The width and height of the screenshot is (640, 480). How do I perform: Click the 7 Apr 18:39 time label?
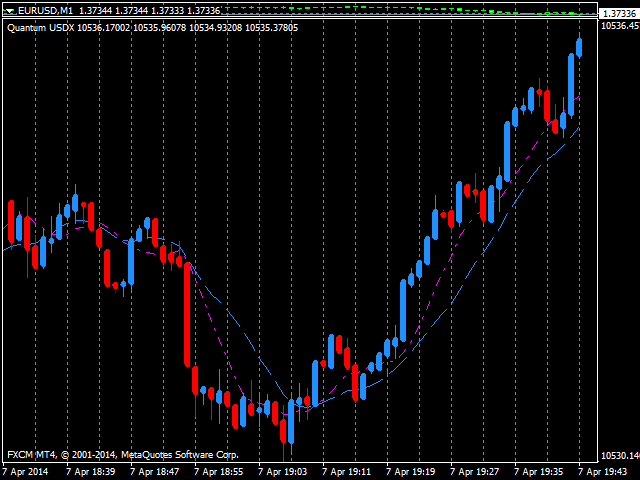pos(92,471)
